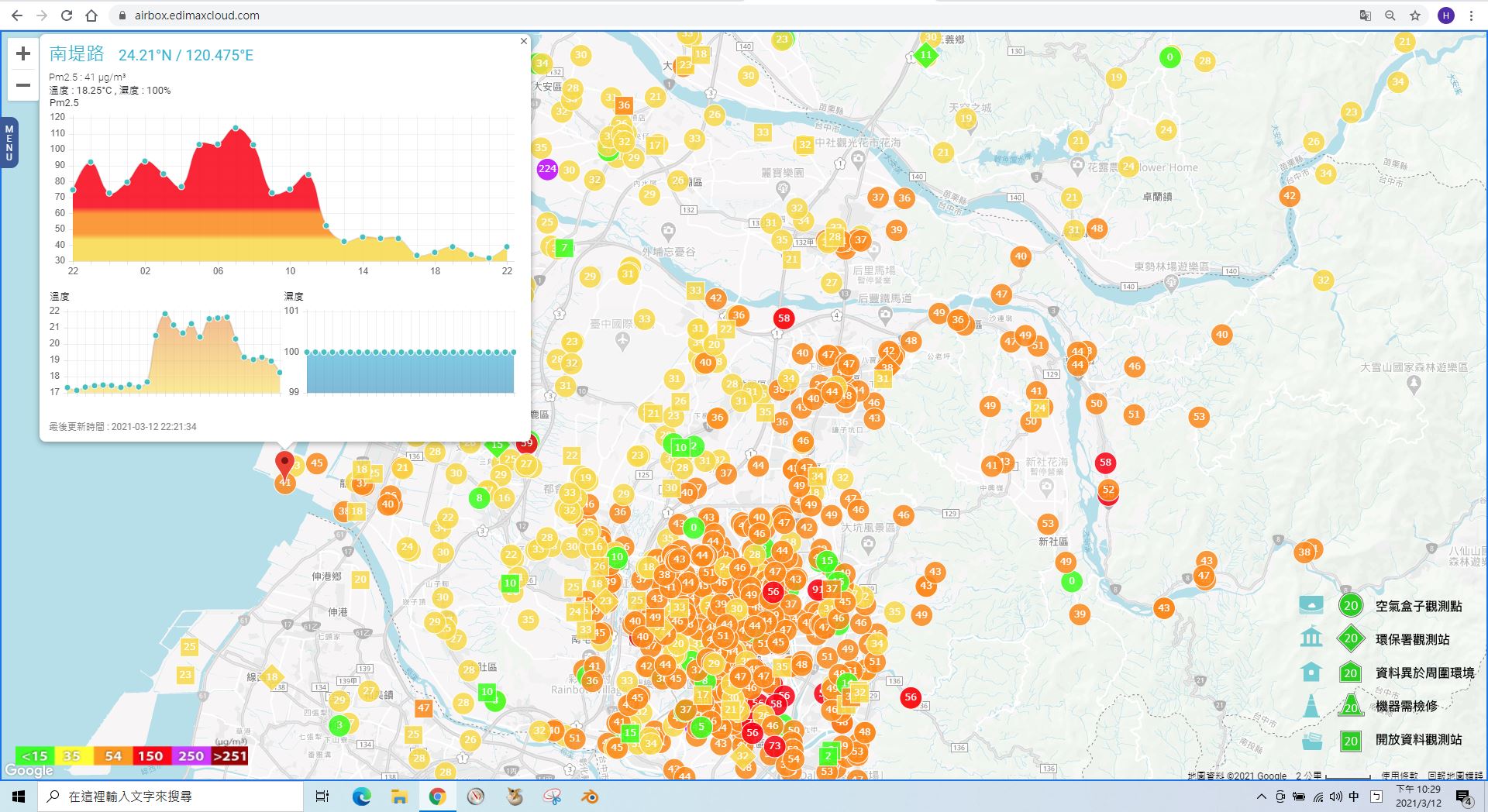1488x812 pixels.
Task: Click the 開放資料觀測站 icon in legend
Action: click(1311, 740)
